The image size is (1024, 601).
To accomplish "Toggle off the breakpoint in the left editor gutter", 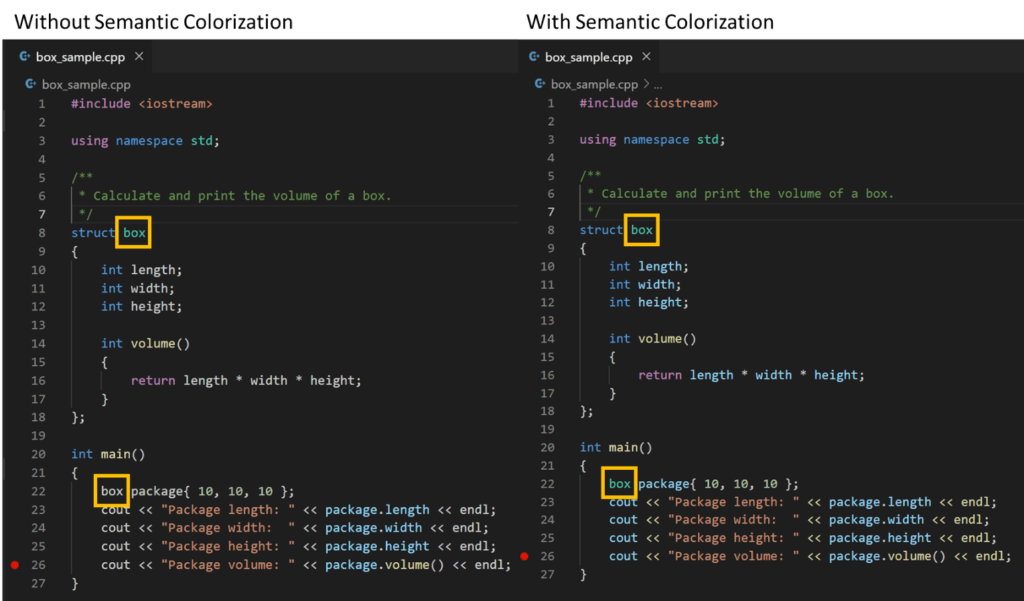I will click(14, 564).
